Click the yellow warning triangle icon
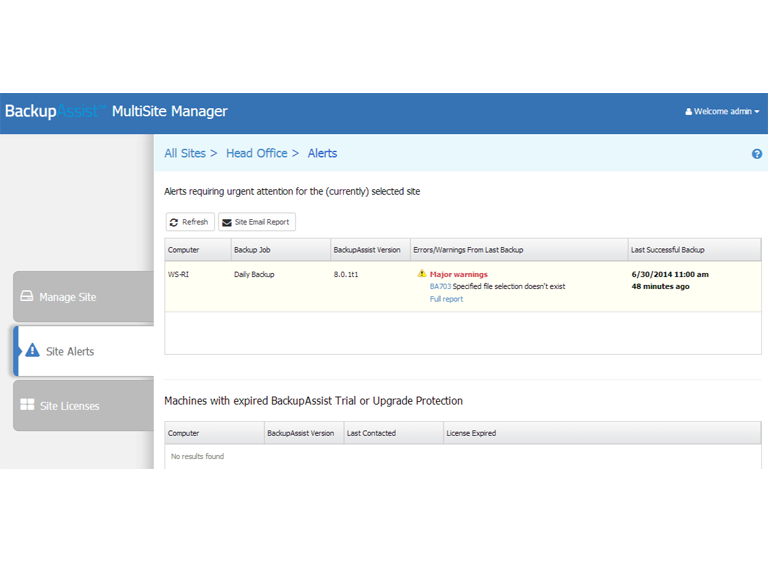This screenshot has height=563, width=768. [422, 273]
